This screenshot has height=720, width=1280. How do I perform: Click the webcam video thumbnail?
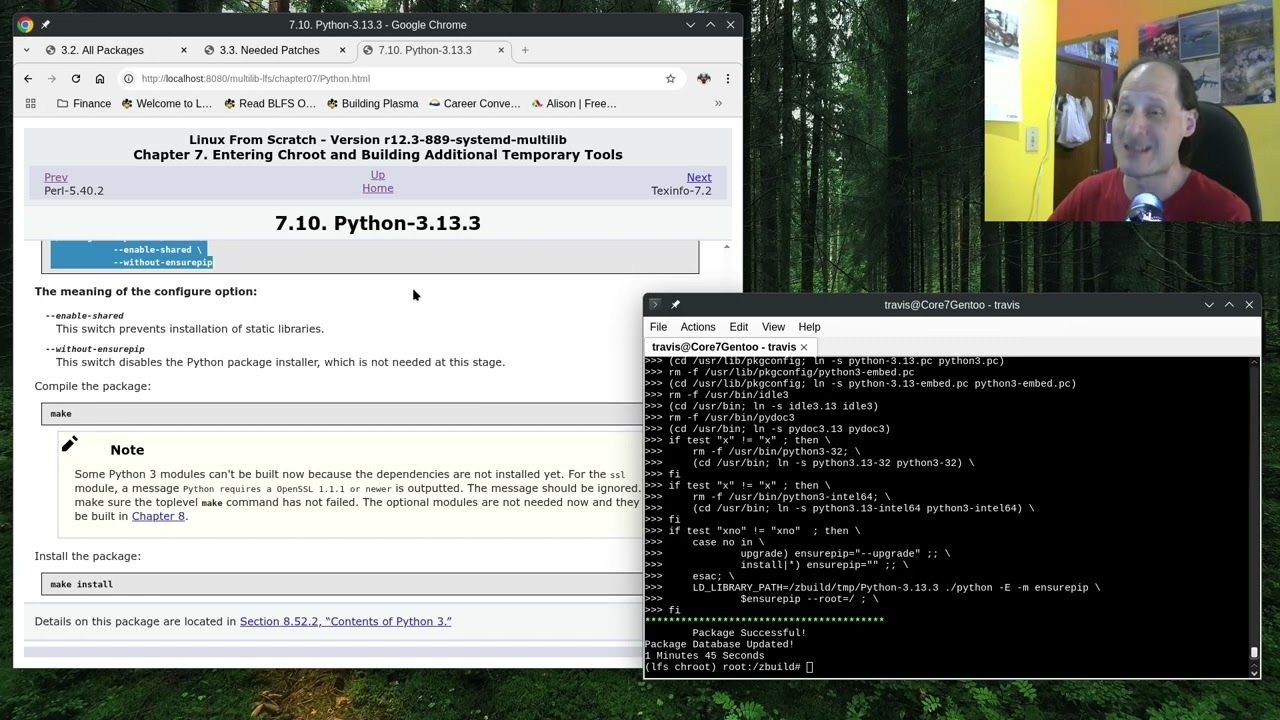[1131, 111]
